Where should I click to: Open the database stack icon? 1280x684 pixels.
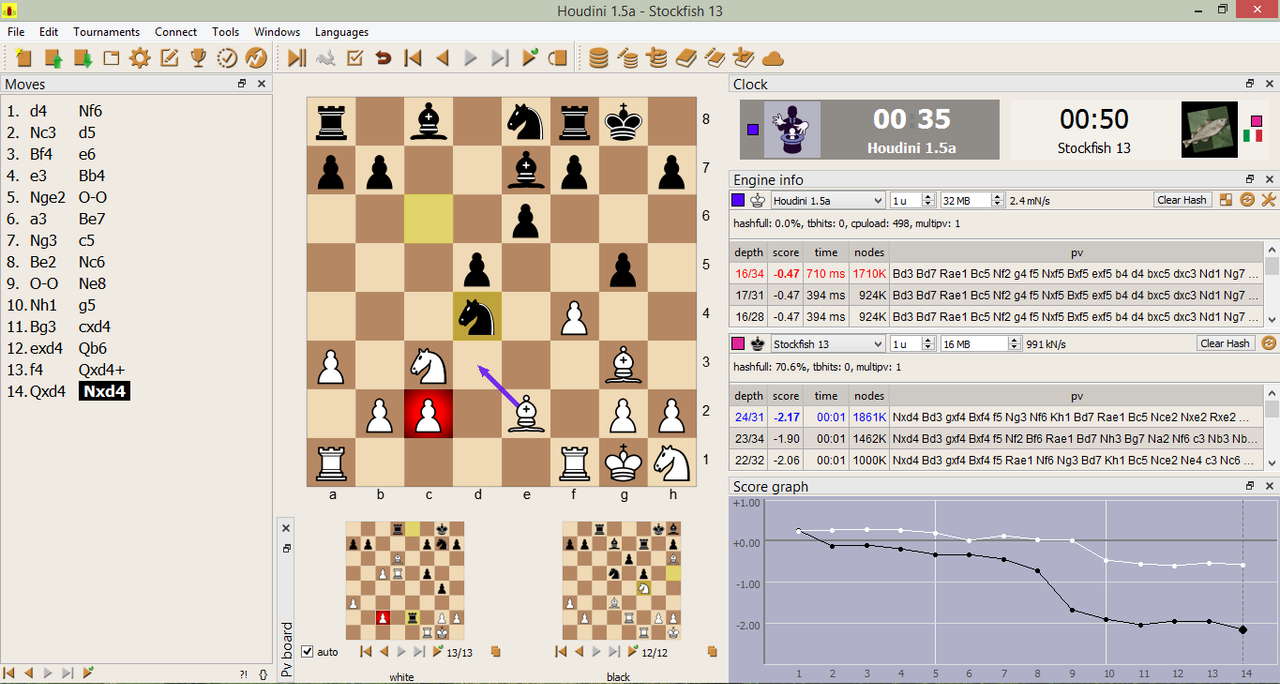coord(598,58)
